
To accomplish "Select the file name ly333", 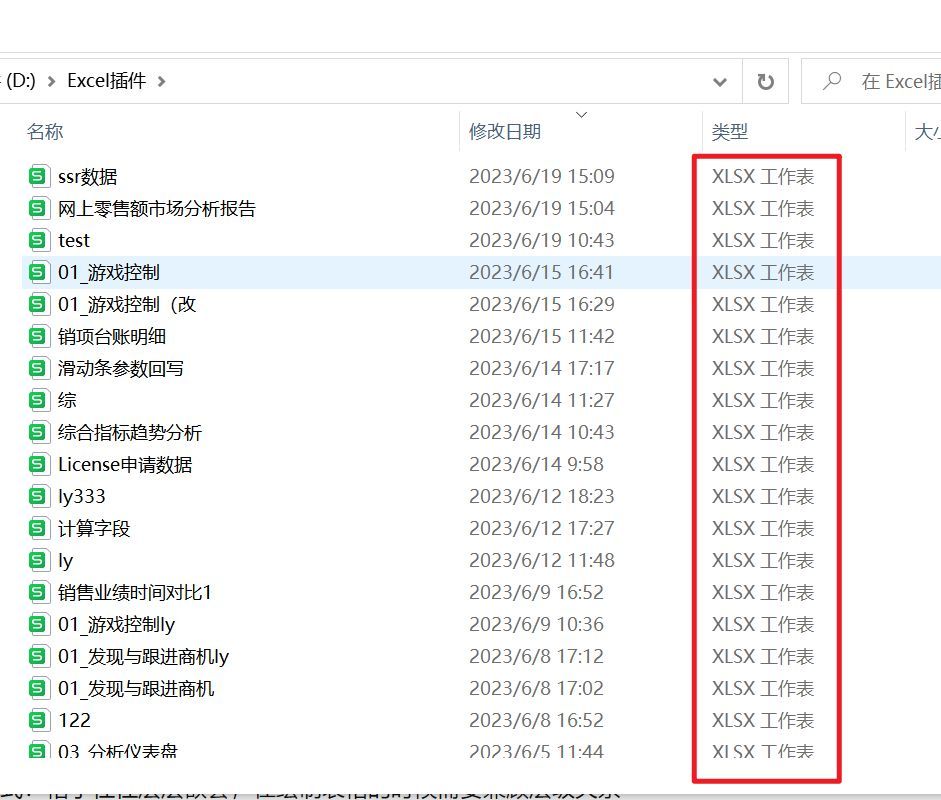I will 82,496.
